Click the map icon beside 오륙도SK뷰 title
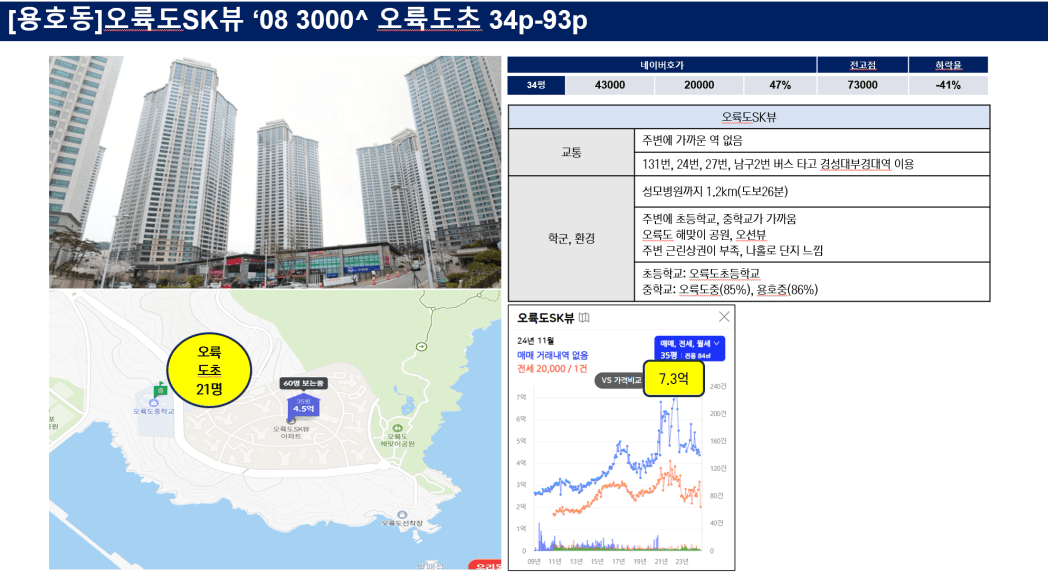This screenshot has height=588, width=1048. (584, 317)
